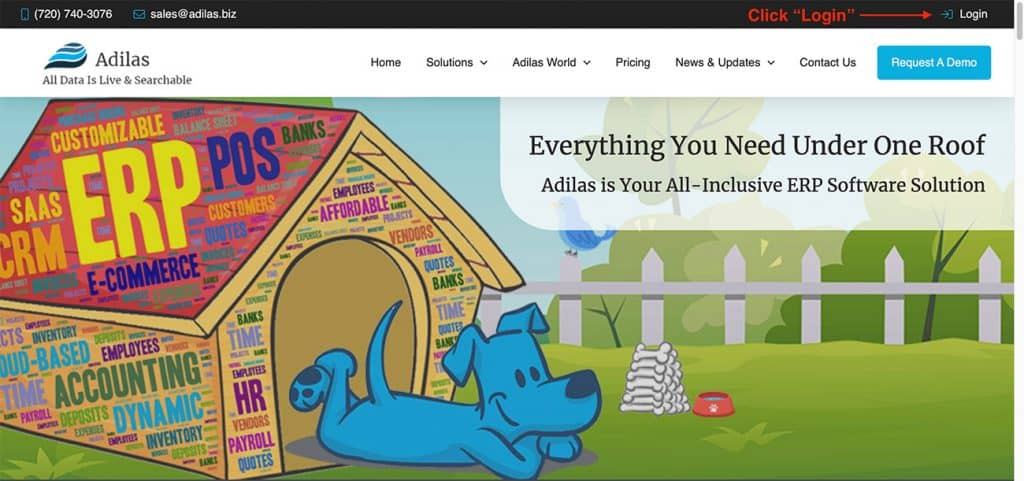Viewport: 1024px width, 481px height.
Task: Click the sales@adilas.biz email link
Action: point(193,14)
